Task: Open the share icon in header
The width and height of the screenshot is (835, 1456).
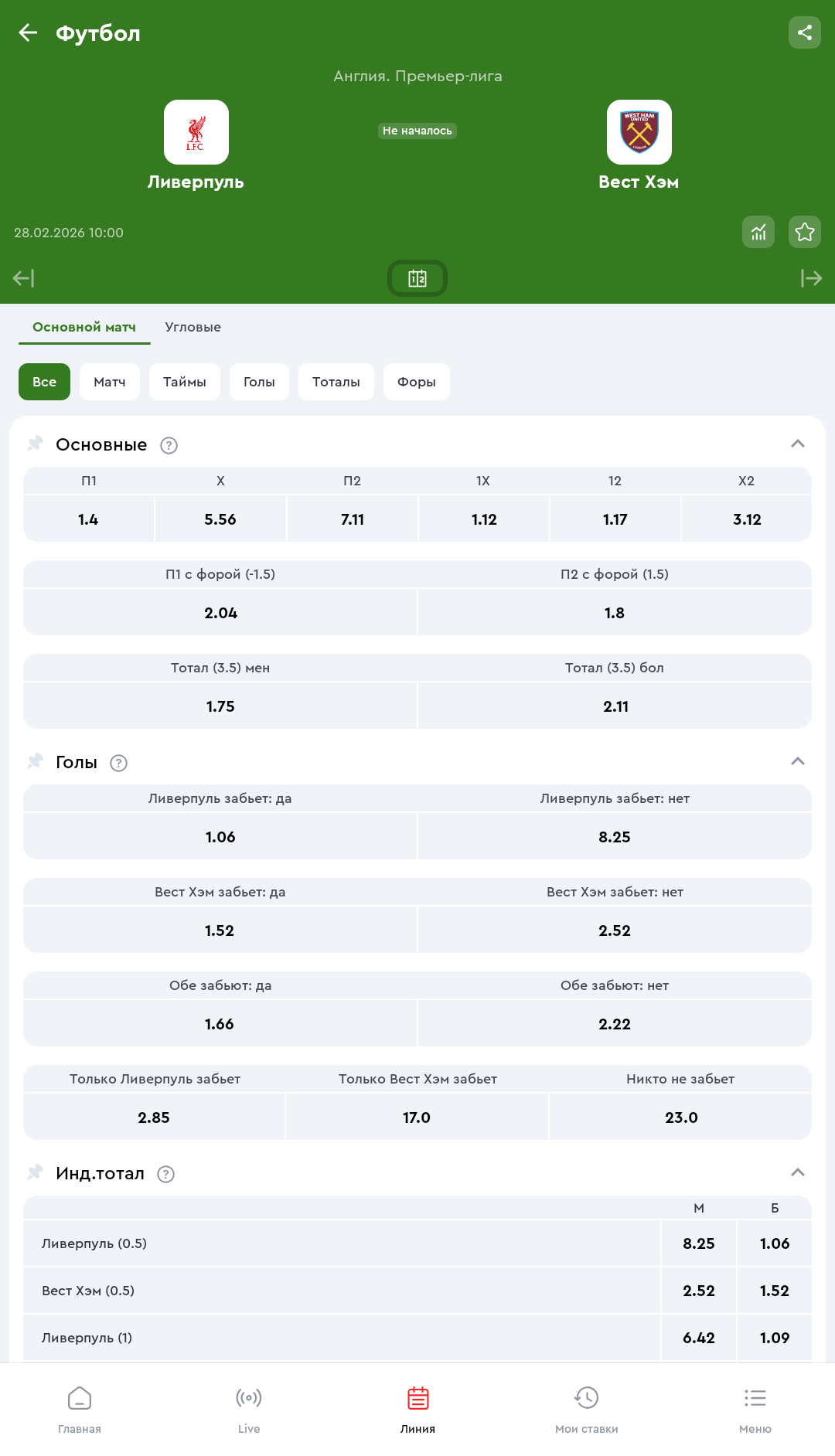Action: pyautogui.click(x=804, y=32)
